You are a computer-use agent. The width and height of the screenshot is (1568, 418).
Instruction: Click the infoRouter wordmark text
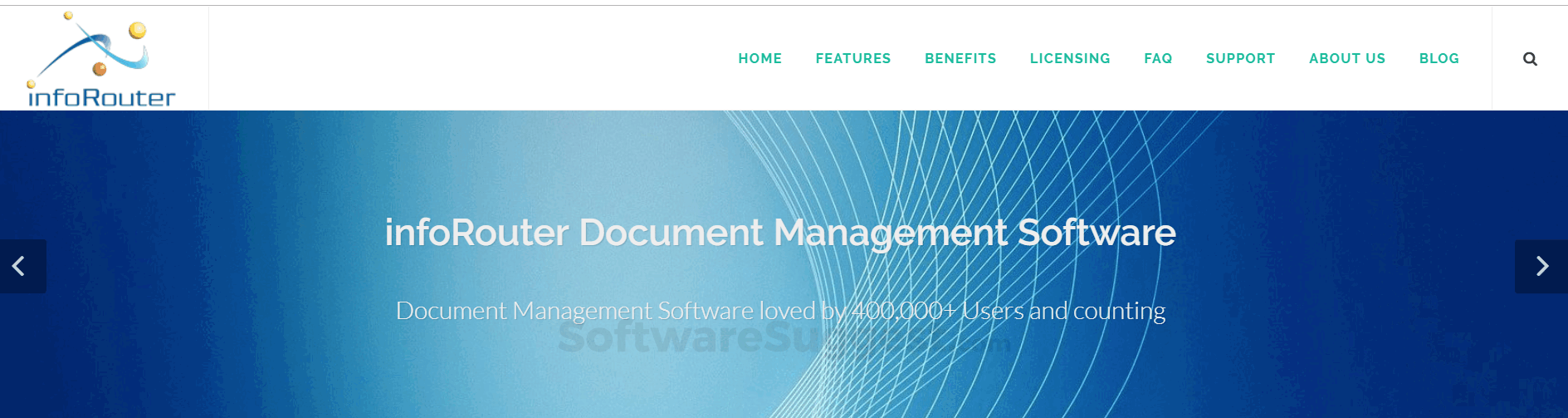(x=101, y=97)
